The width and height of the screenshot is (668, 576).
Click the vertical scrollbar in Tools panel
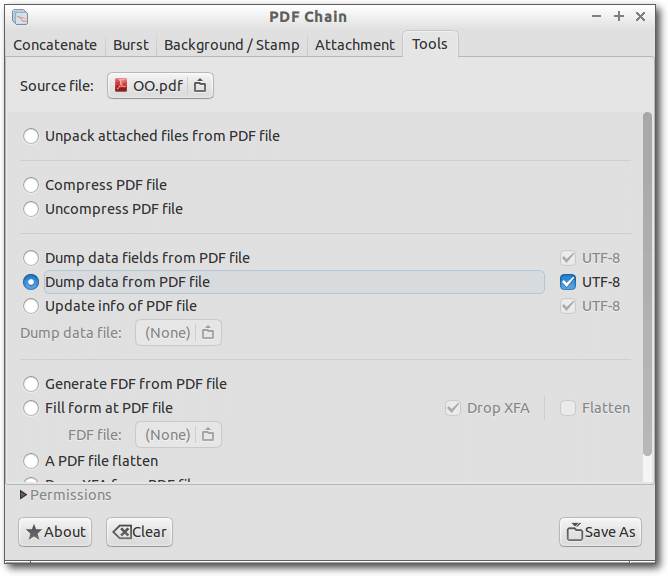pyautogui.click(x=647, y=284)
